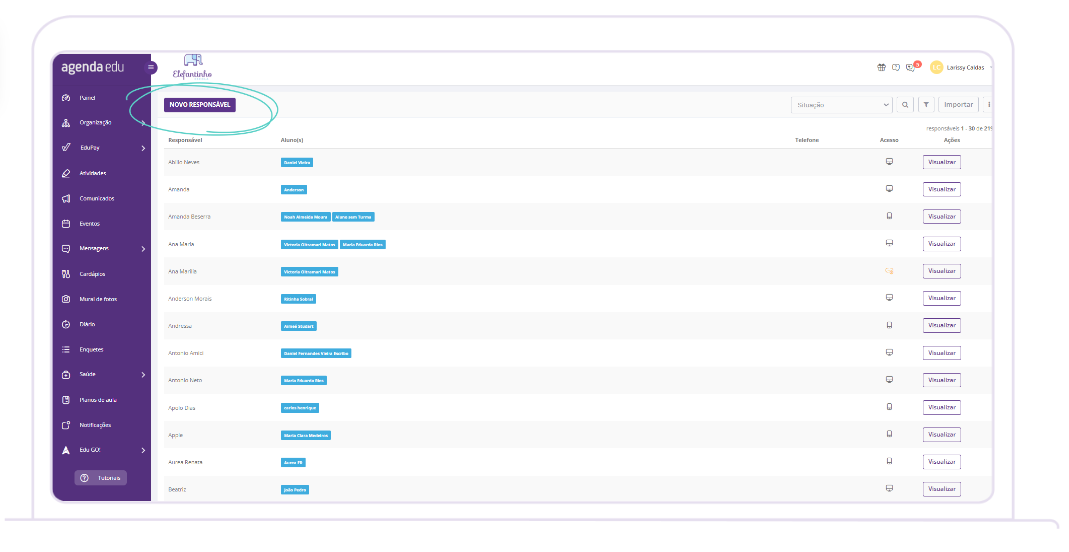Screen dimensions: 1069x552
Task: Open the gift icon in top bar
Action: (882, 67)
